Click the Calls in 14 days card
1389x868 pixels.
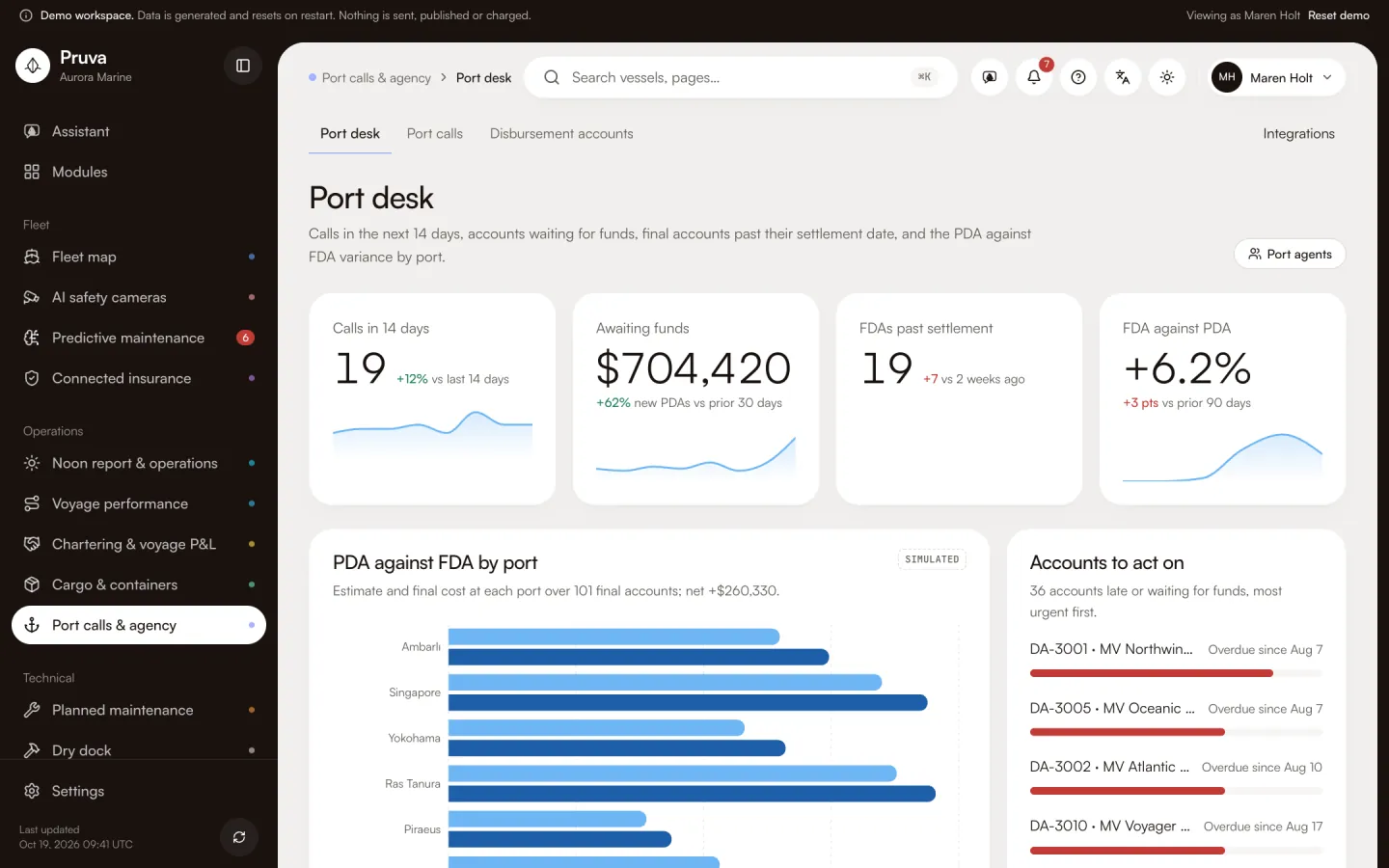(x=432, y=398)
